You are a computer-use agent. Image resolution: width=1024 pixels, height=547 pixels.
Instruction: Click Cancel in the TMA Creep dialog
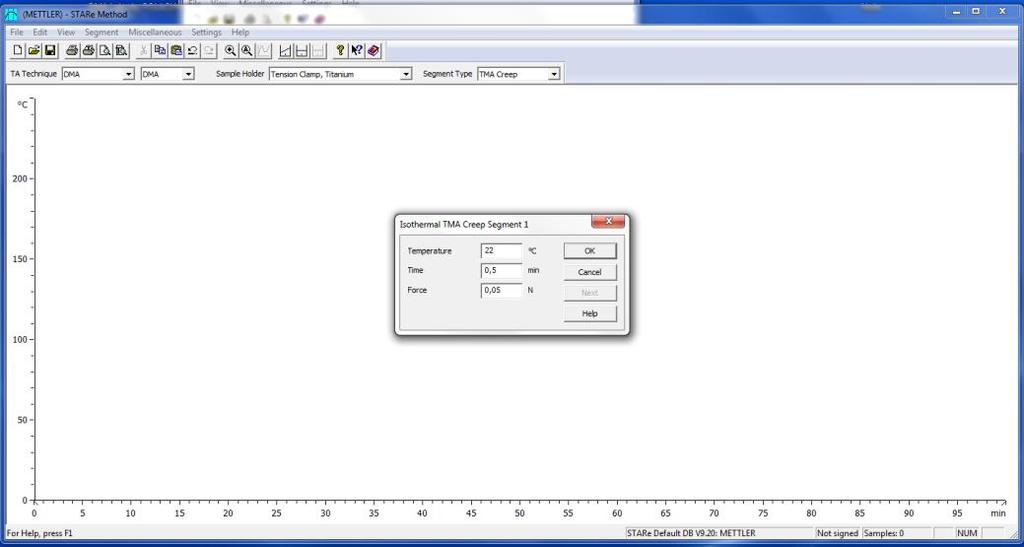[x=590, y=272]
